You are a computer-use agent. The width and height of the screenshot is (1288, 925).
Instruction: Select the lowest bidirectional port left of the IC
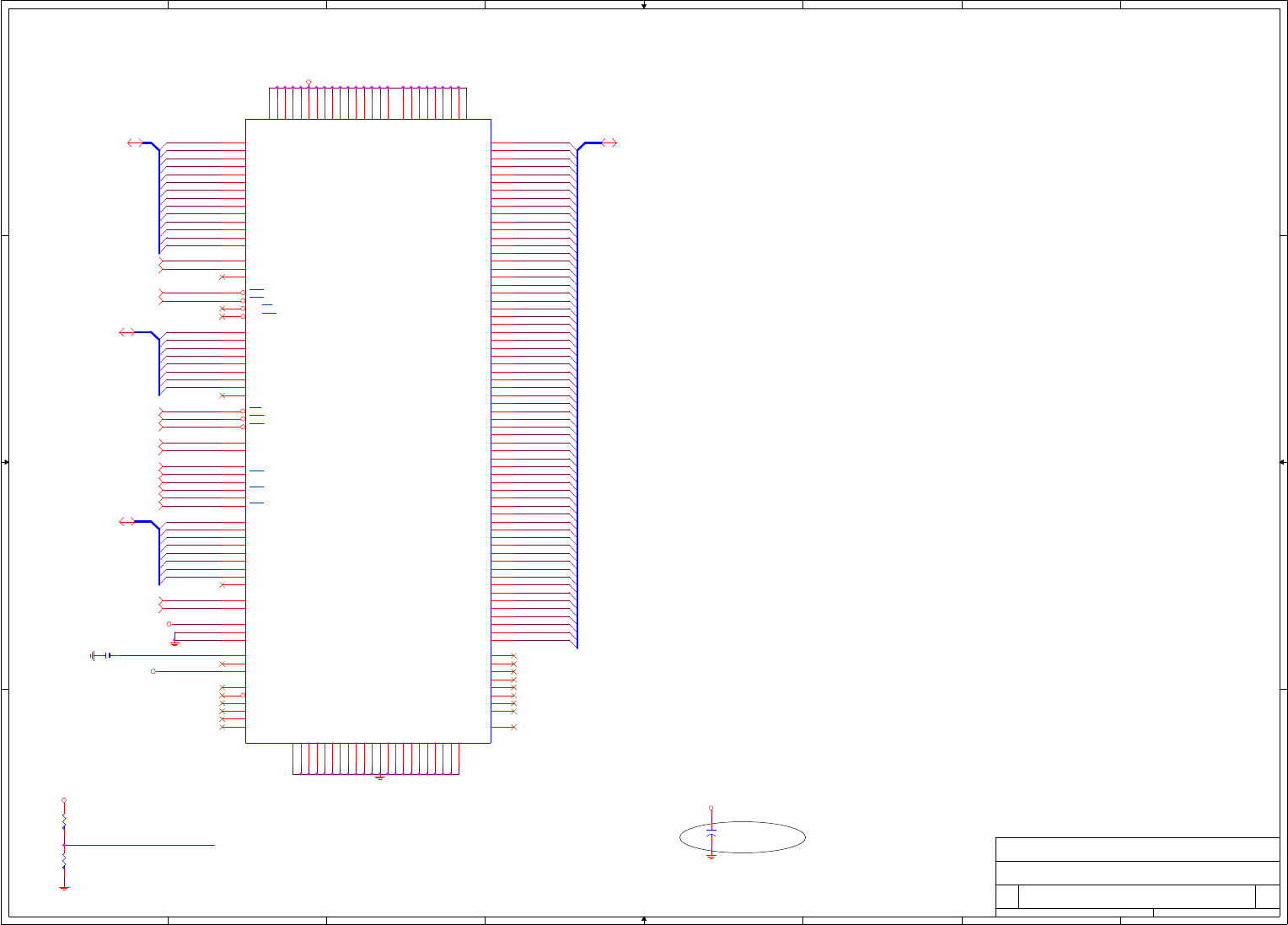point(127,523)
